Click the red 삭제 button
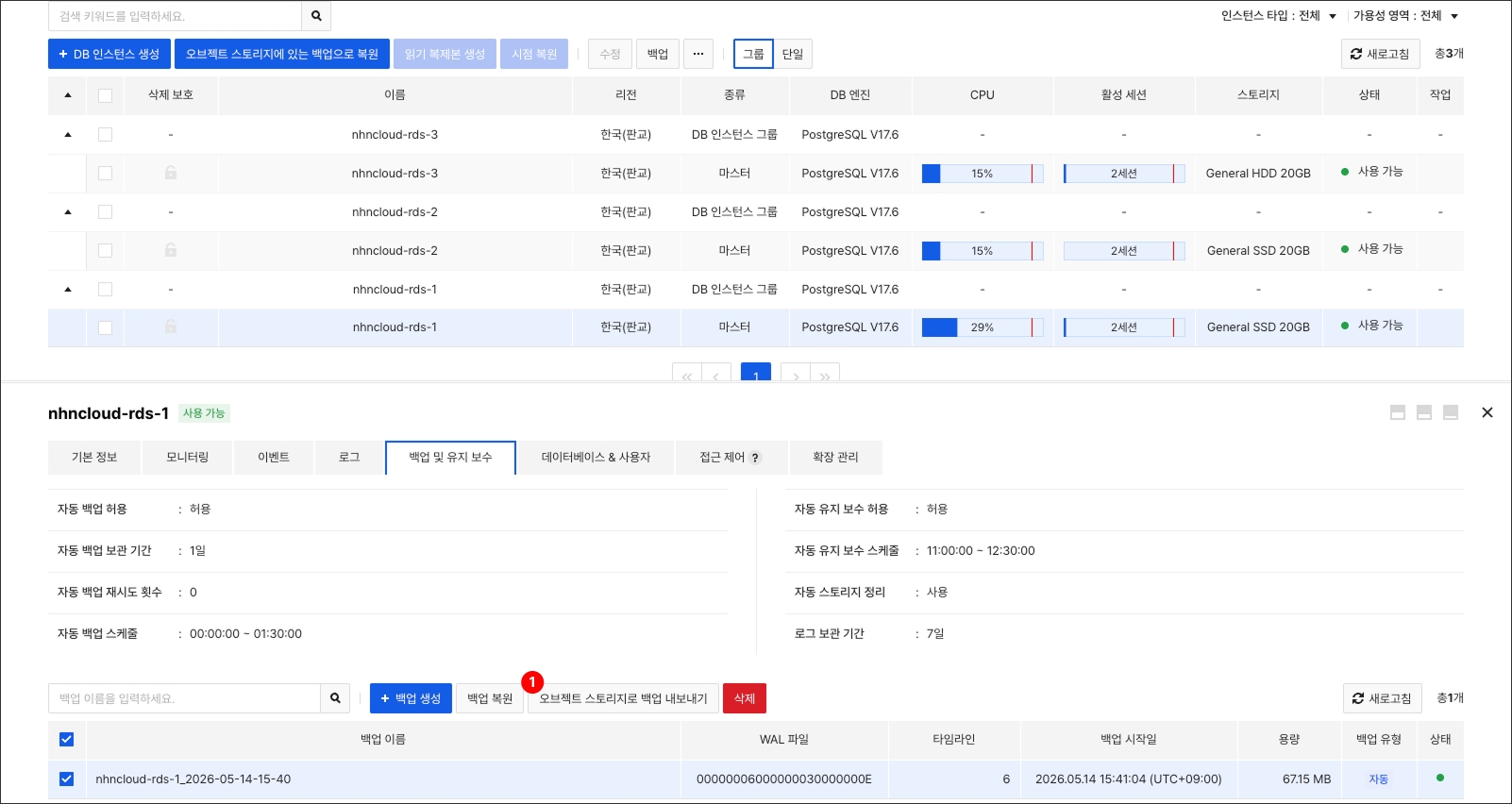 [745, 698]
